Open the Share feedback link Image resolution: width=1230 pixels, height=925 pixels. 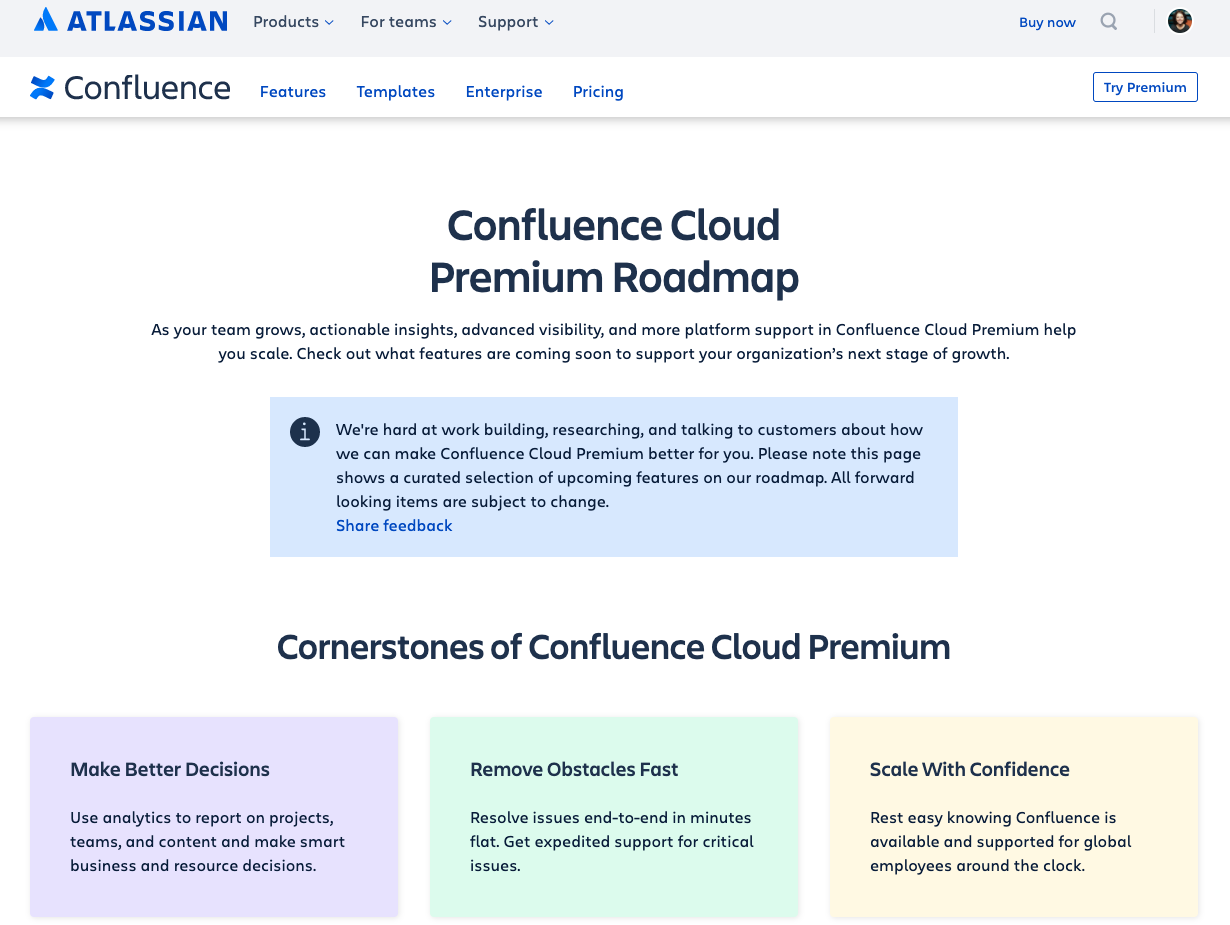tap(394, 525)
